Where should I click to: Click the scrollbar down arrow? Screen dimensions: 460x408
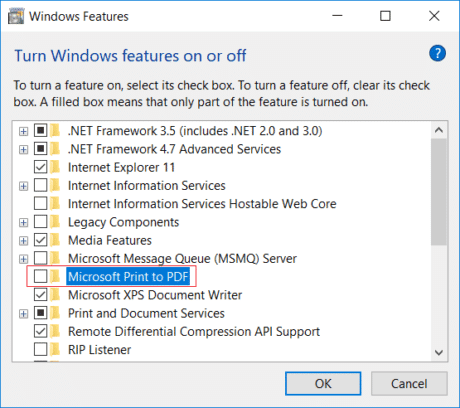click(439, 352)
